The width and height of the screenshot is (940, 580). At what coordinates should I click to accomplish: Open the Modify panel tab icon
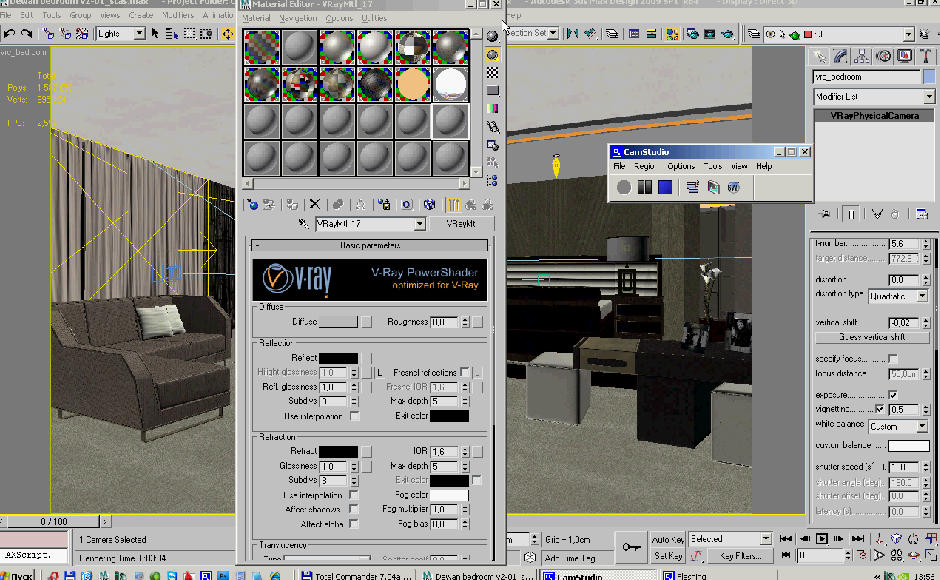840,56
